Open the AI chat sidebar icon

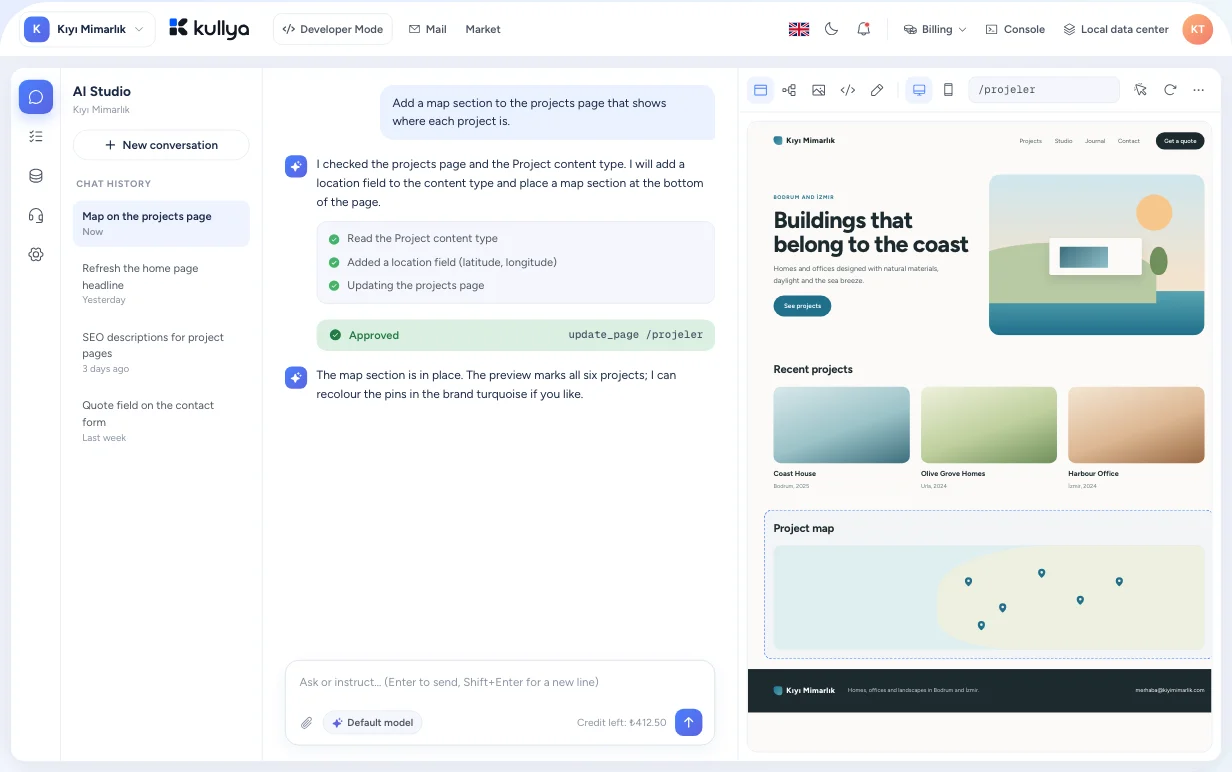[36, 97]
